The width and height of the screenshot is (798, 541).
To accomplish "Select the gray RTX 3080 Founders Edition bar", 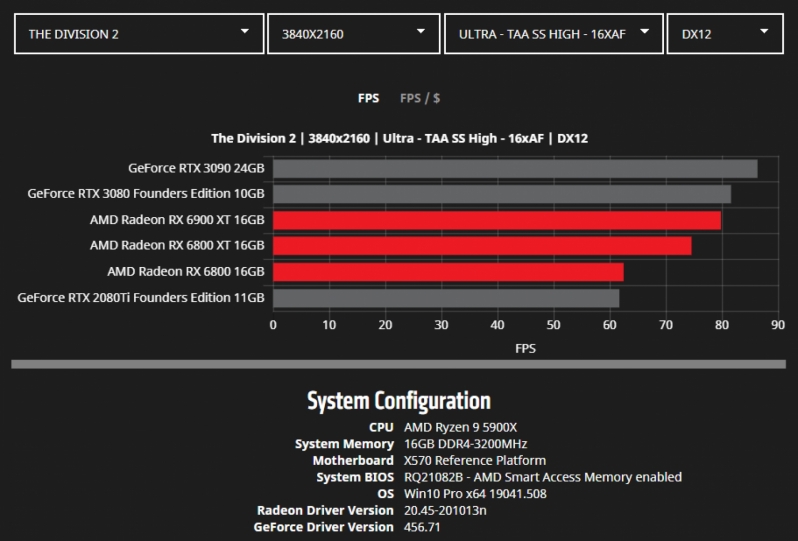I will pyautogui.click(x=501, y=194).
